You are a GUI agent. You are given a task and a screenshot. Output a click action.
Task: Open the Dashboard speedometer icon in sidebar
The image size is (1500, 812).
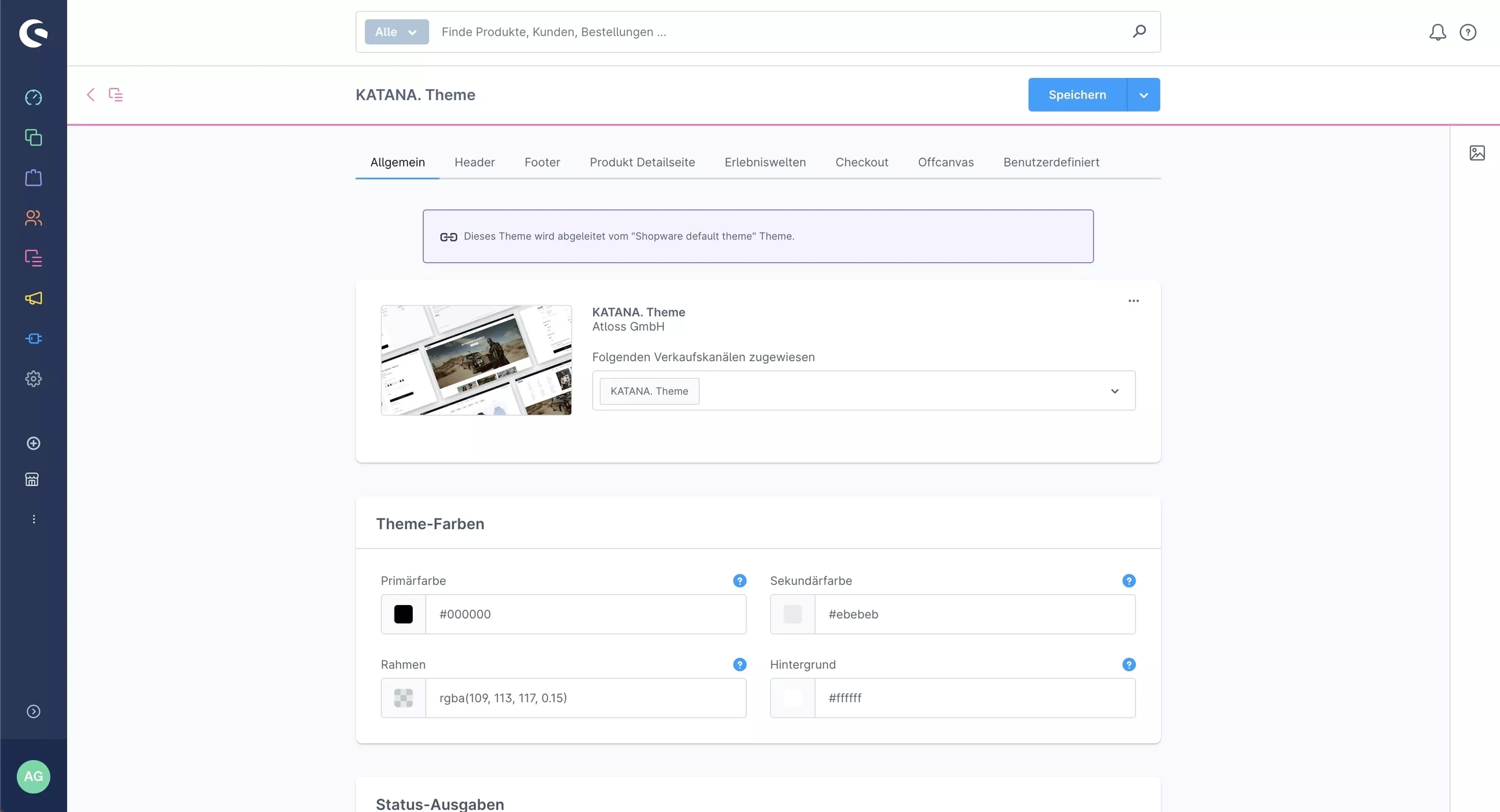point(33,98)
